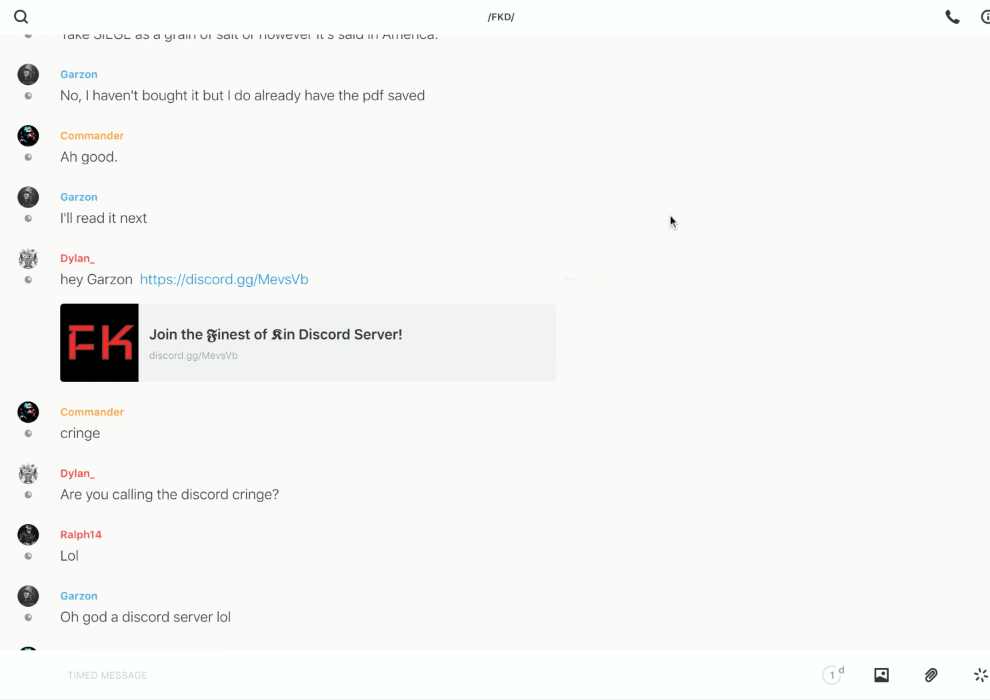Select the Ralph14 username label
990x700 pixels.
(x=81, y=535)
